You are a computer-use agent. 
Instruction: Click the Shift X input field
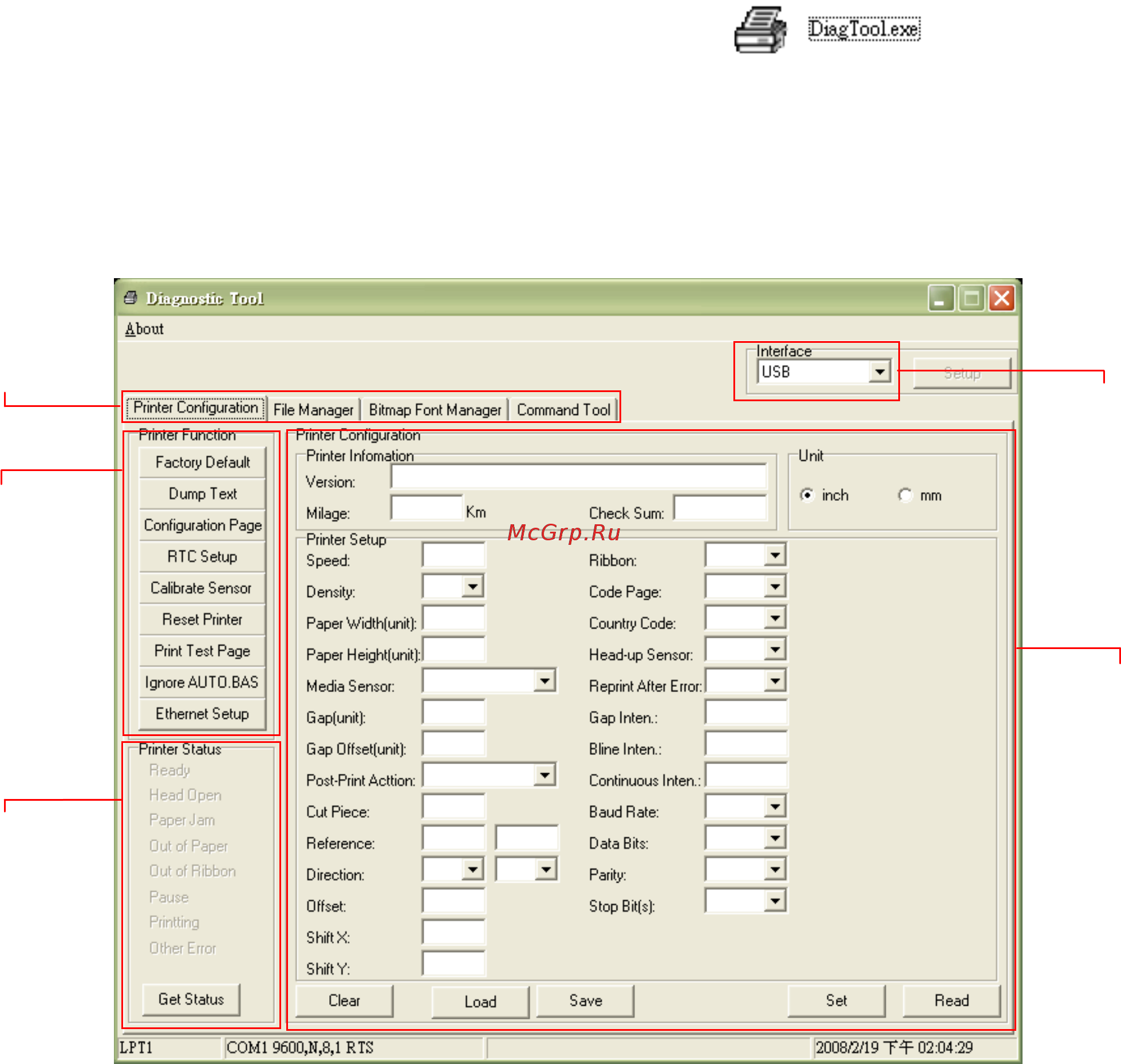453,932
